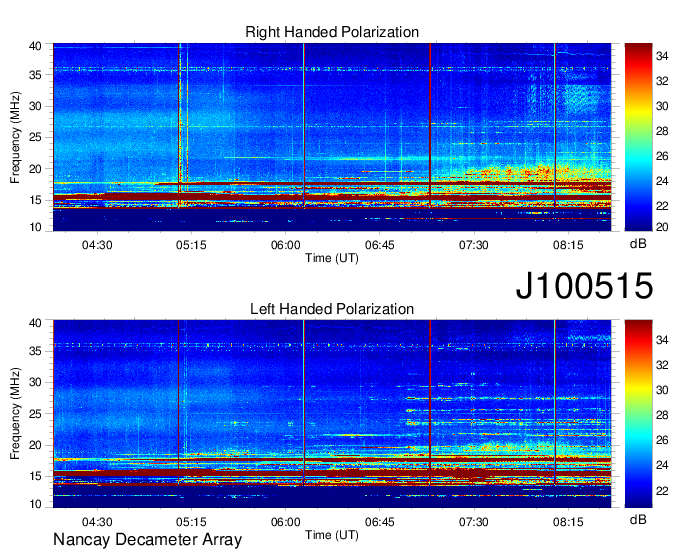
Task: Click 08:15 time tick on Right Handed plot
Action: (x=568, y=245)
